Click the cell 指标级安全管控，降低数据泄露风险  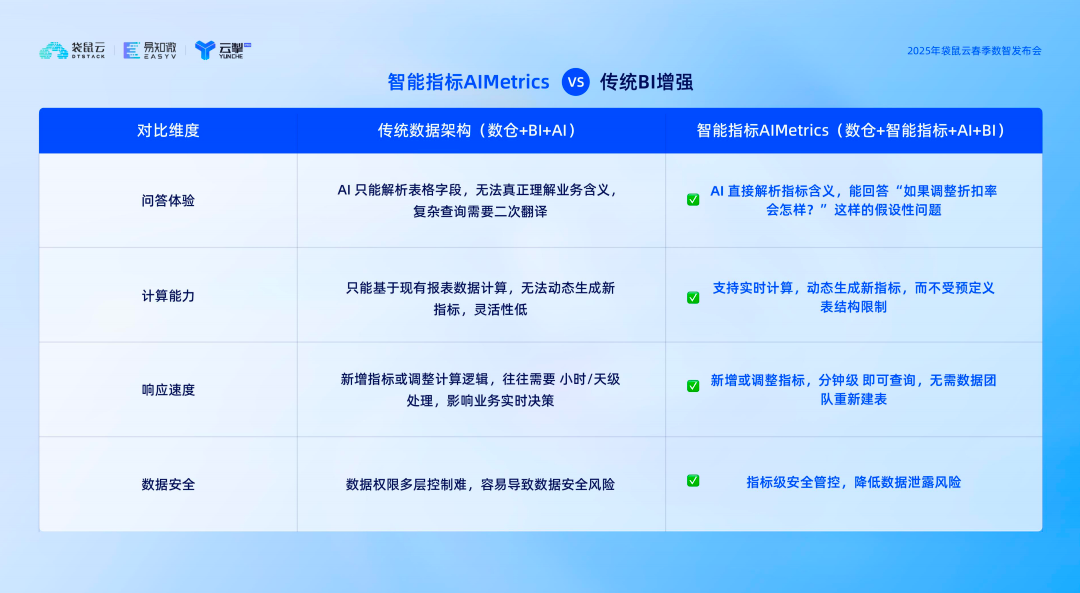(x=853, y=482)
